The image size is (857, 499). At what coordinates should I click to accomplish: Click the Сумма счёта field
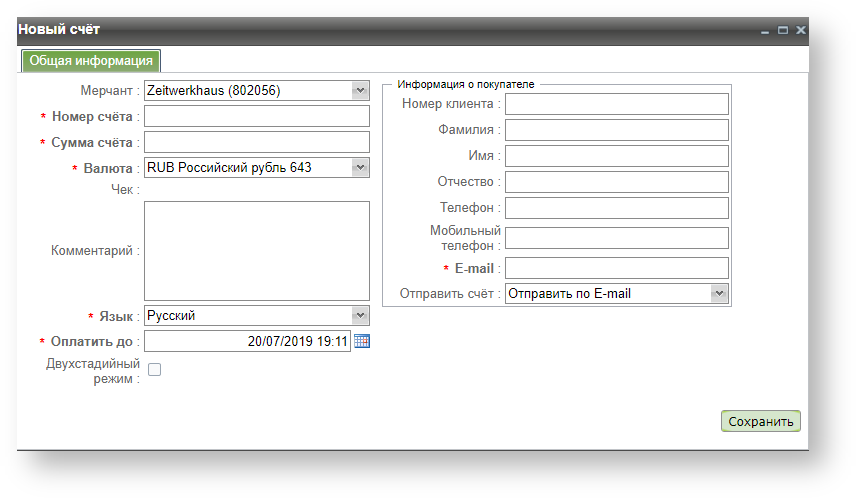257,142
